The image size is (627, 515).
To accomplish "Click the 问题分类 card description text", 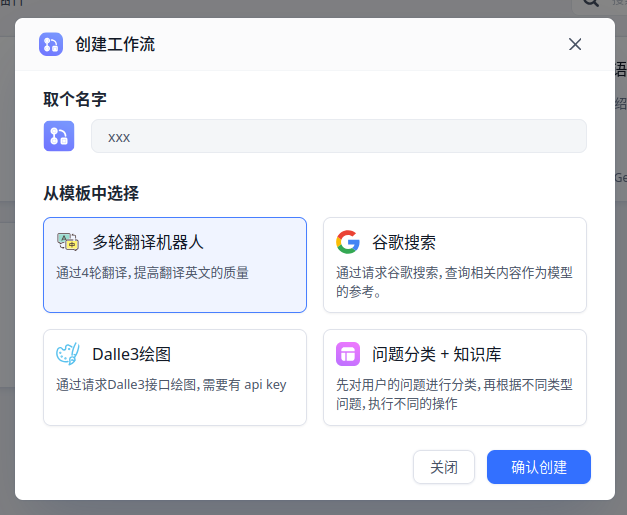I will 460,393.
